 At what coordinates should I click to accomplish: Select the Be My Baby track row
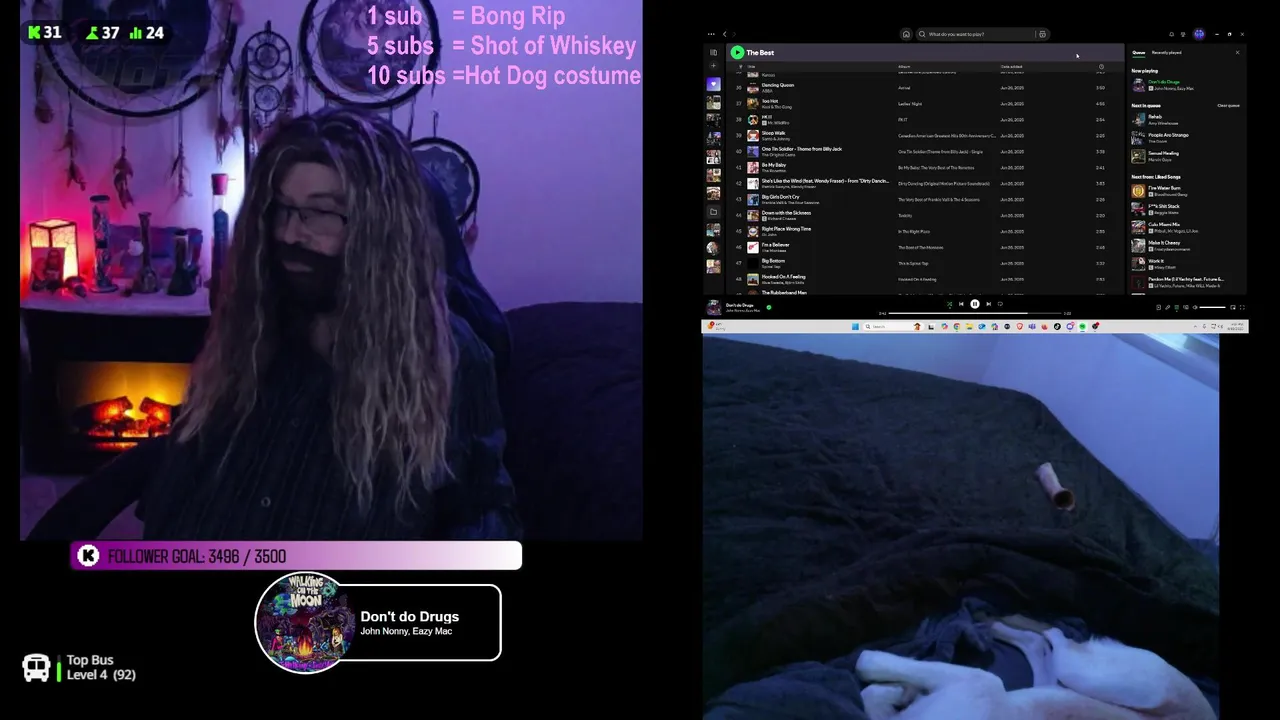tap(920, 167)
